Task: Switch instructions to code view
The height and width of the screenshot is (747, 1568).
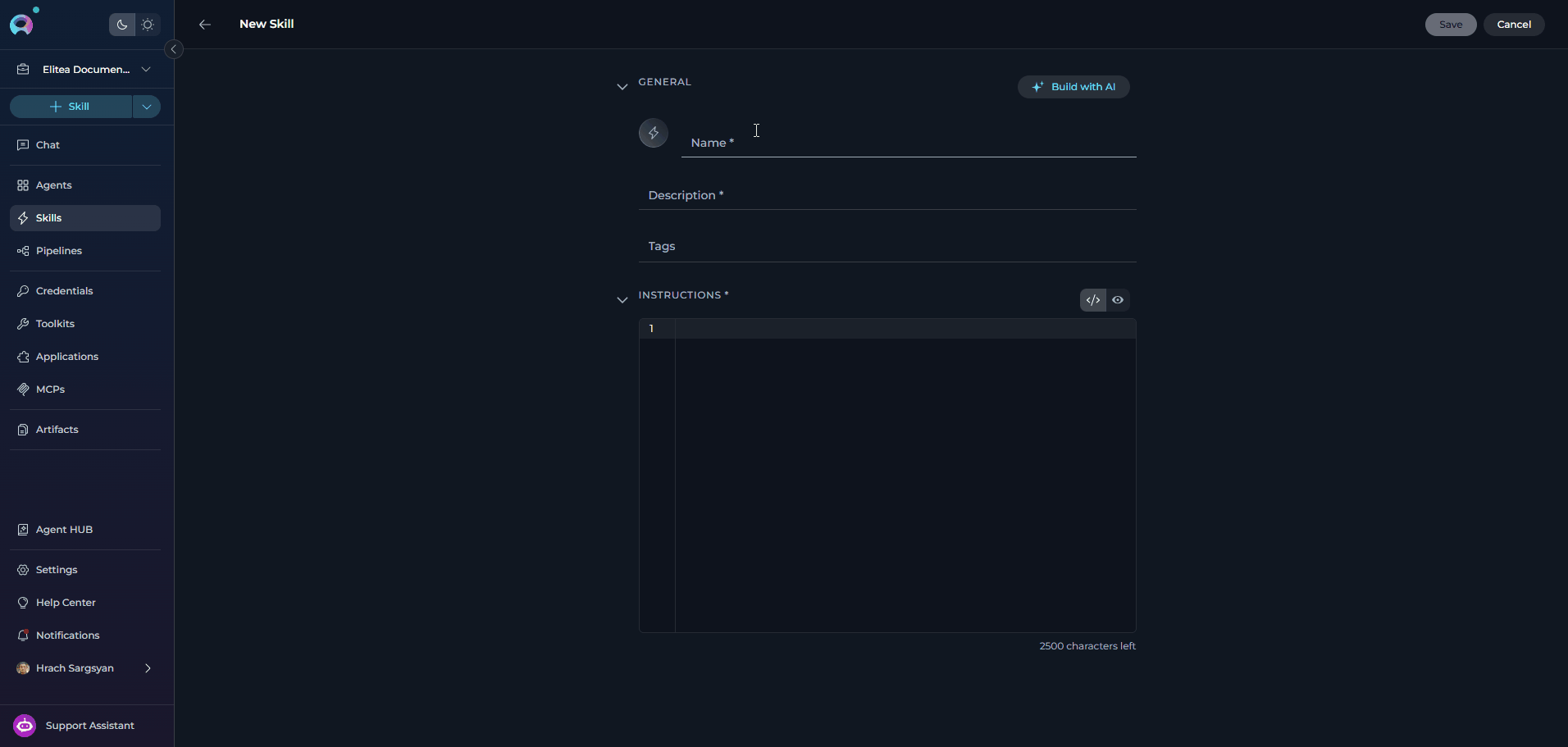Action: pyautogui.click(x=1093, y=300)
